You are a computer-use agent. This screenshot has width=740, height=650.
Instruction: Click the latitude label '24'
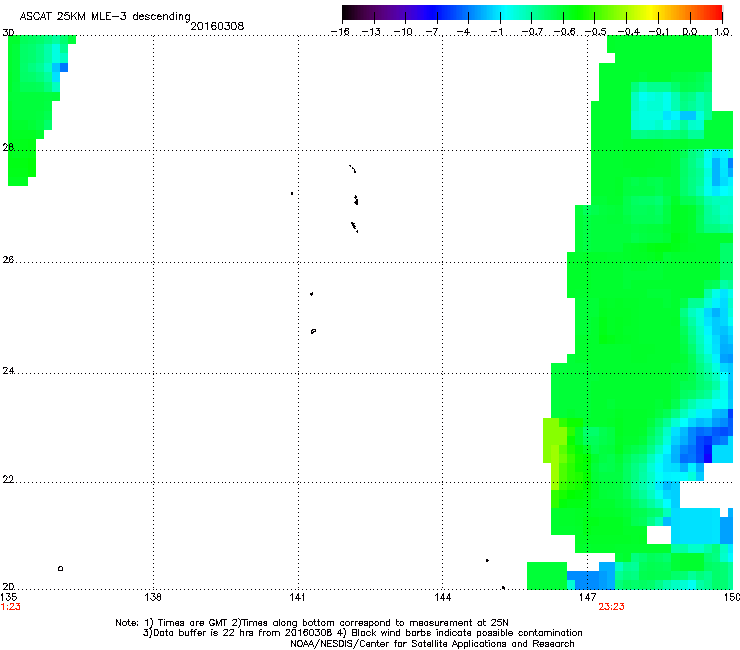(8, 371)
